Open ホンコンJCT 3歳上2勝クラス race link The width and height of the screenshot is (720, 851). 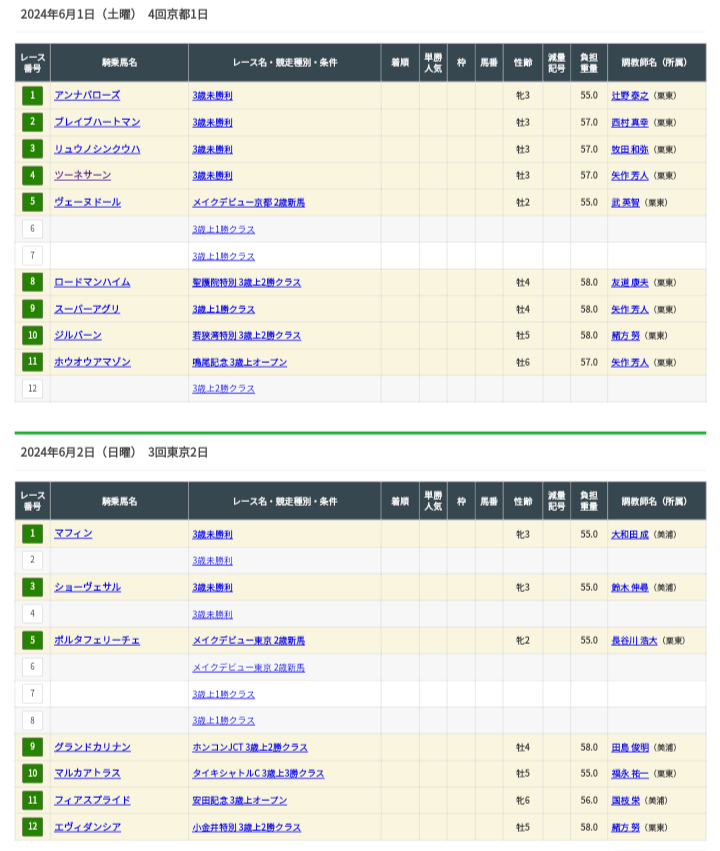[250, 747]
